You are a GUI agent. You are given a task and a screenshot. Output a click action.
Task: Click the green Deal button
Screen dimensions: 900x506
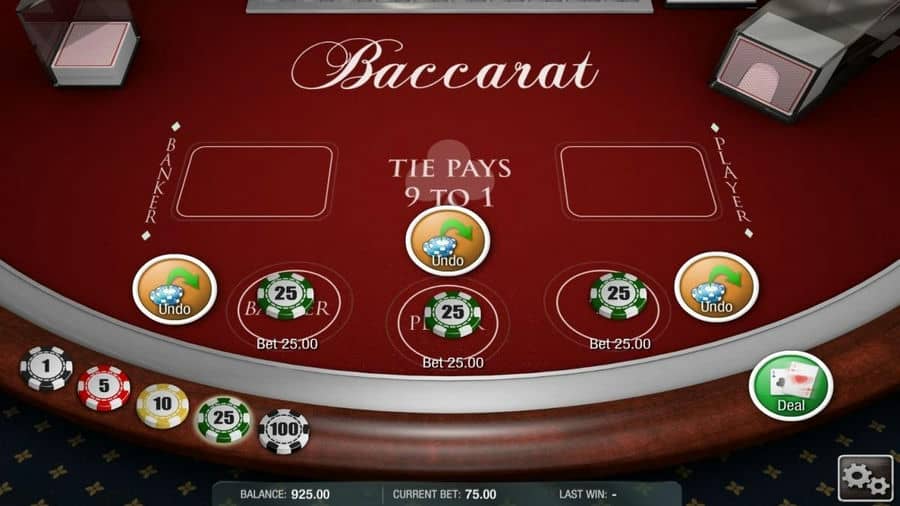tap(791, 386)
